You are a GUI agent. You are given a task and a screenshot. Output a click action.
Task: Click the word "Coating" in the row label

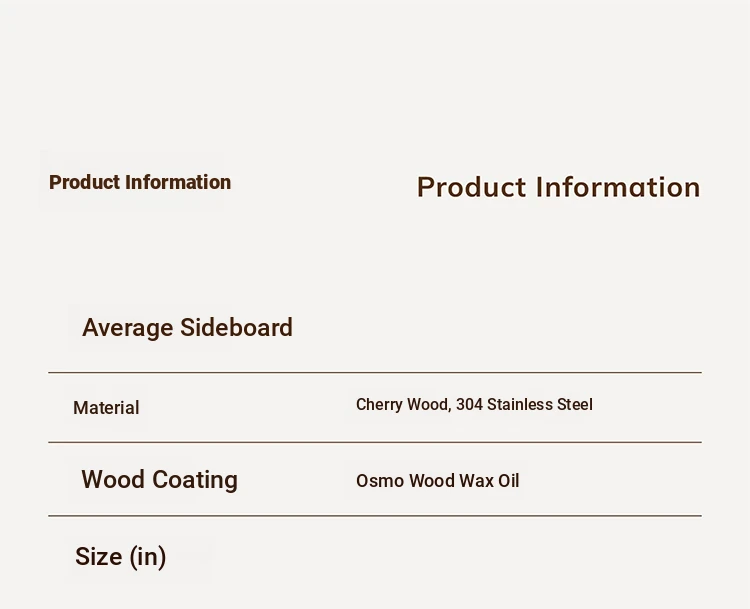(x=195, y=479)
